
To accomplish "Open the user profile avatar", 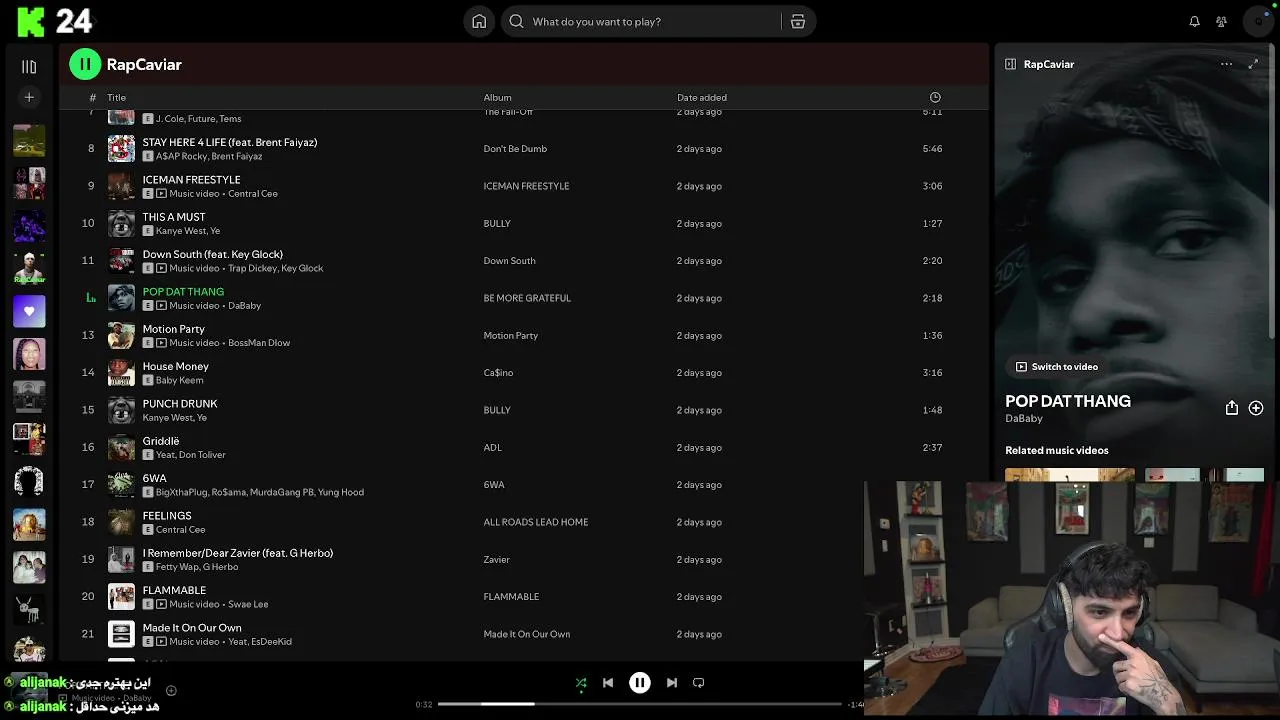I will (1259, 21).
